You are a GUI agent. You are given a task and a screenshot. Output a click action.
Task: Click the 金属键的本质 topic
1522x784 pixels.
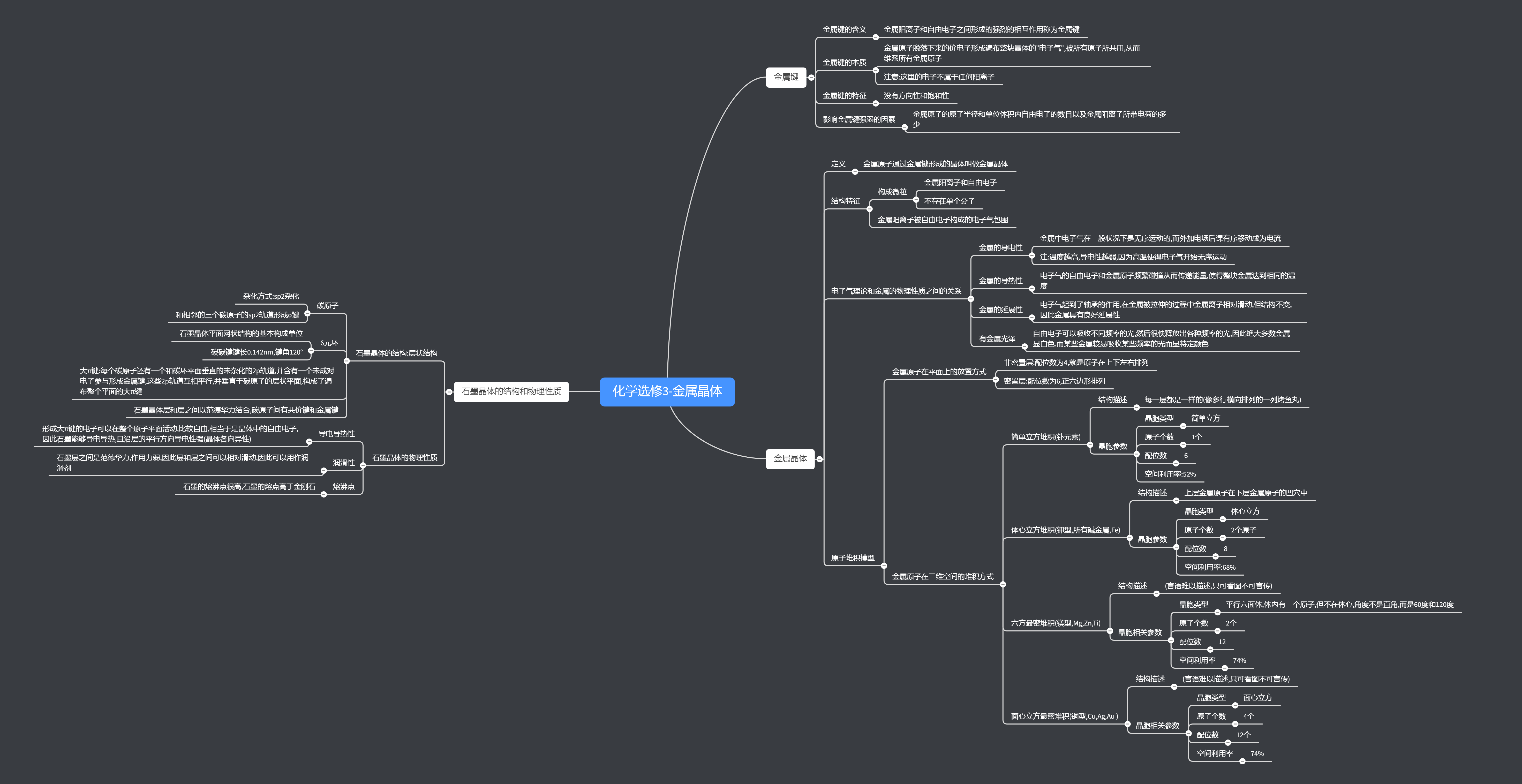point(844,63)
